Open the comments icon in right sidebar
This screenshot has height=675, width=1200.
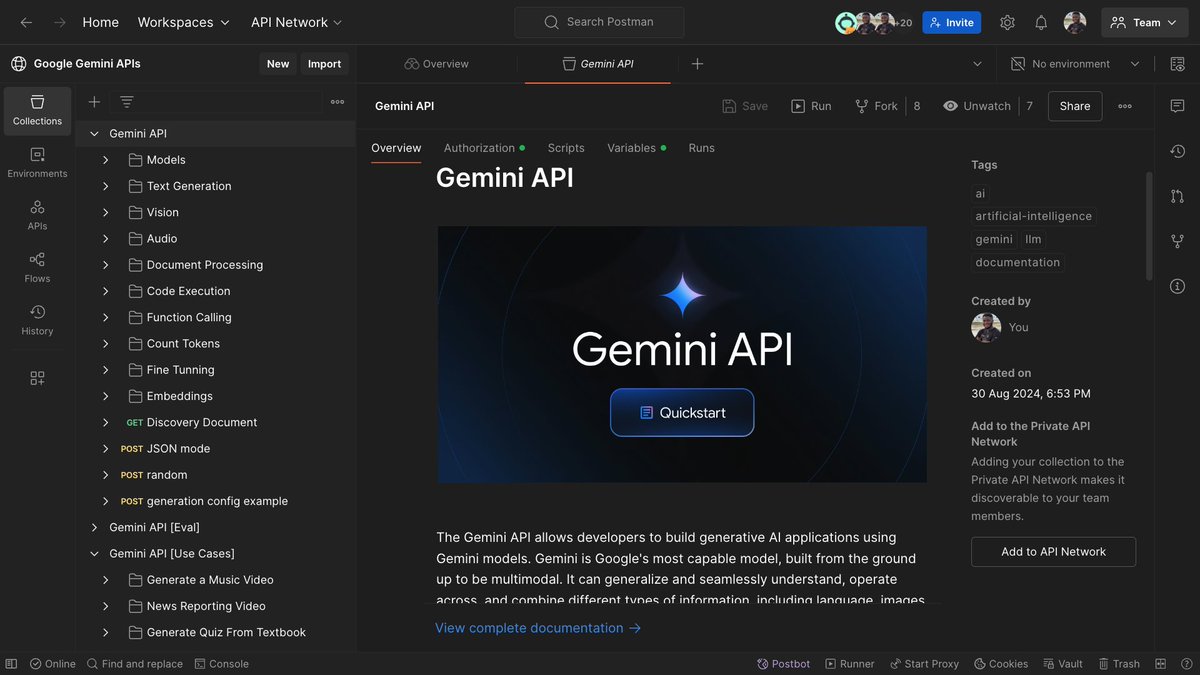pos(1177,106)
